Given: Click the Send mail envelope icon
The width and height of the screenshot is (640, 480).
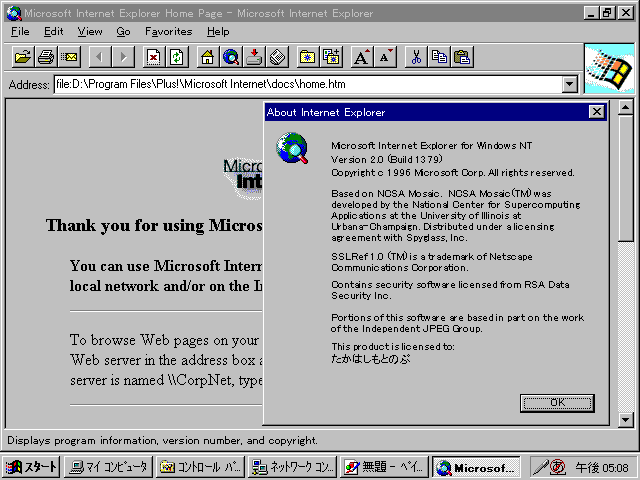Looking at the screenshot, I should [x=69, y=57].
